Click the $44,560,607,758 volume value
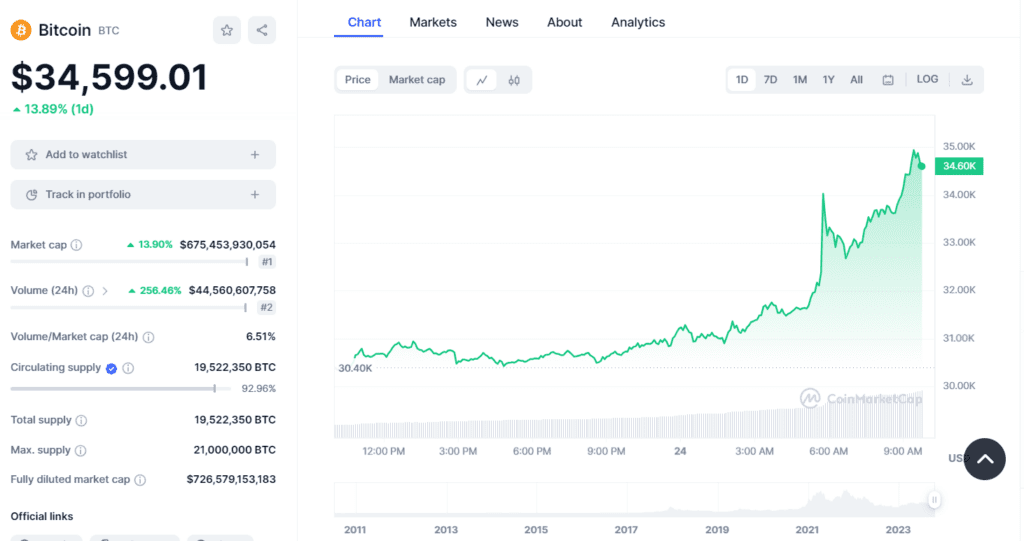 click(x=232, y=290)
